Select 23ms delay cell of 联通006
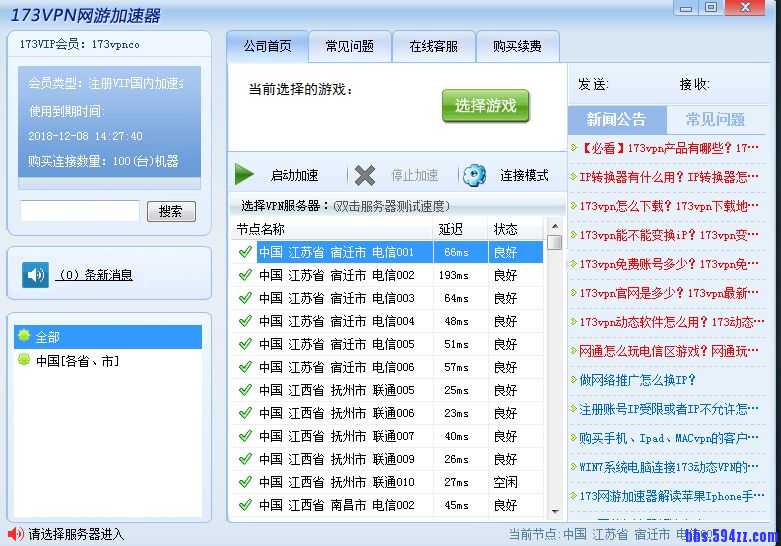The height and width of the screenshot is (546, 781). [461, 413]
